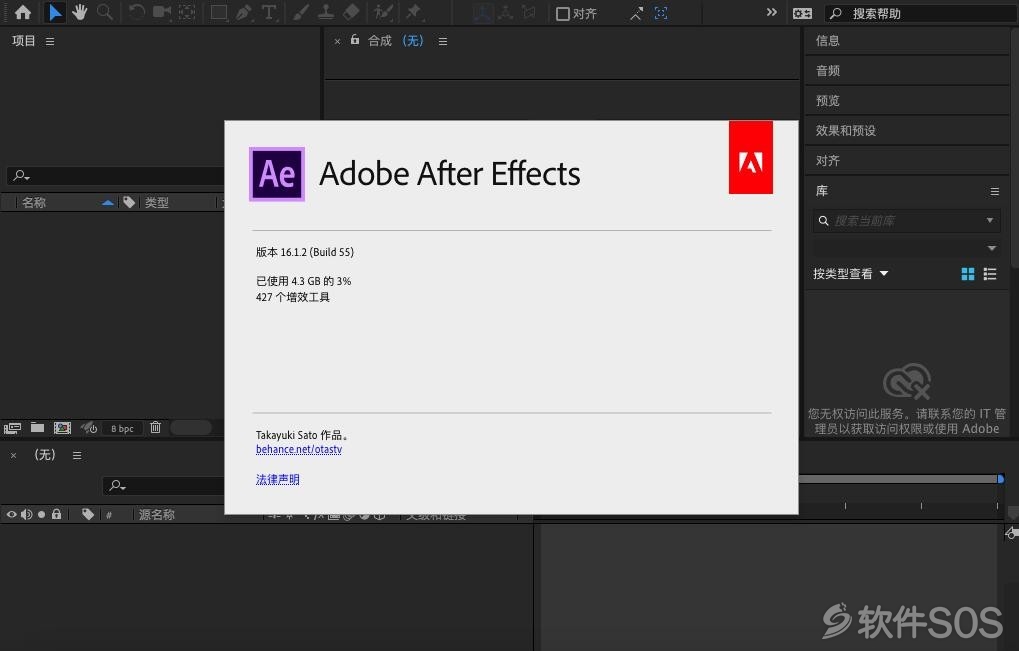Click the timeline label tag column
This screenshot has width=1019, height=651.
[x=88, y=514]
